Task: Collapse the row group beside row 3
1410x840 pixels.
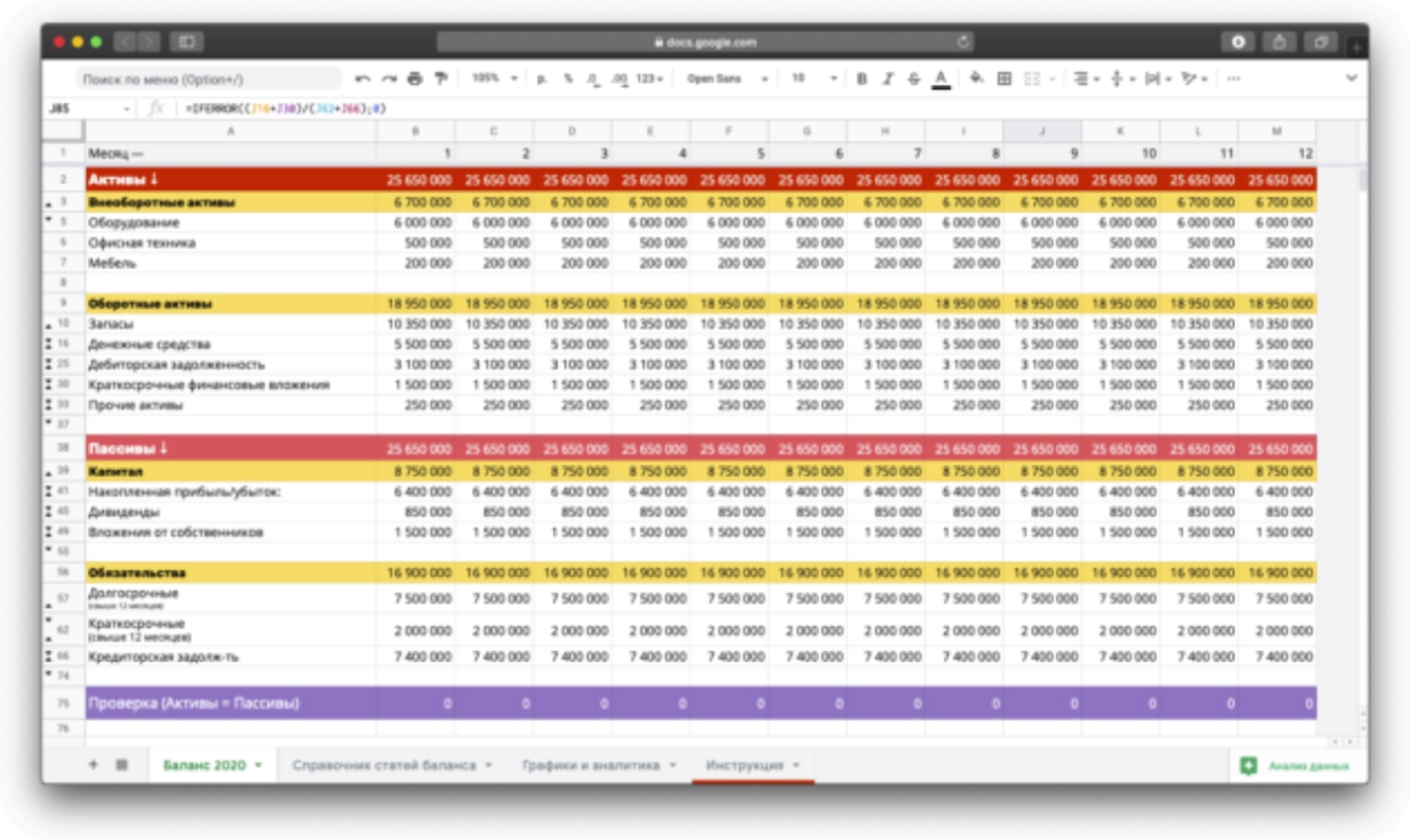Action: 48,203
